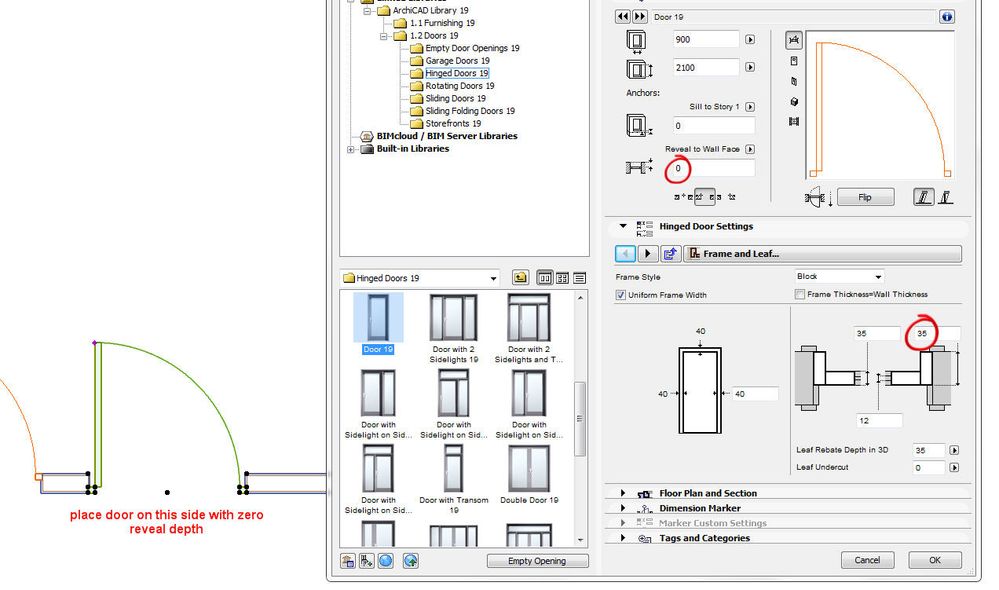Click the door width field showing 900
This screenshot has height=590, width=999.
pos(706,40)
